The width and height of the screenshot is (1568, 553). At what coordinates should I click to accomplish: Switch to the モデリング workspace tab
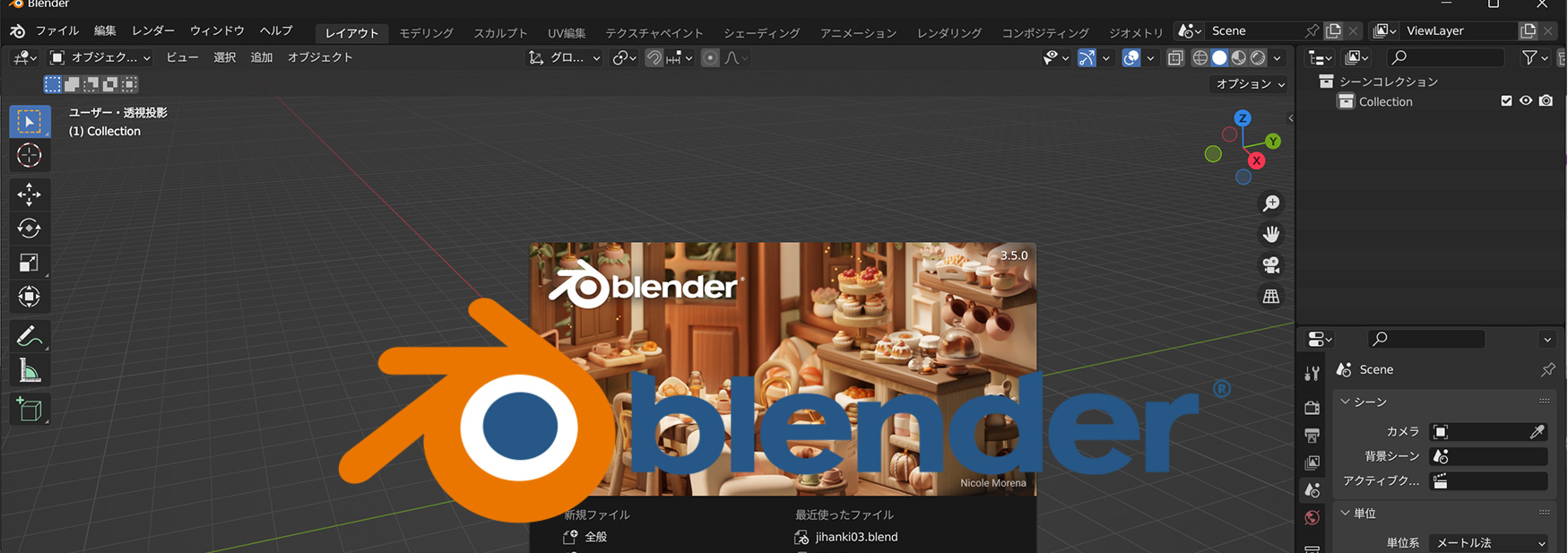[x=426, y=33]
